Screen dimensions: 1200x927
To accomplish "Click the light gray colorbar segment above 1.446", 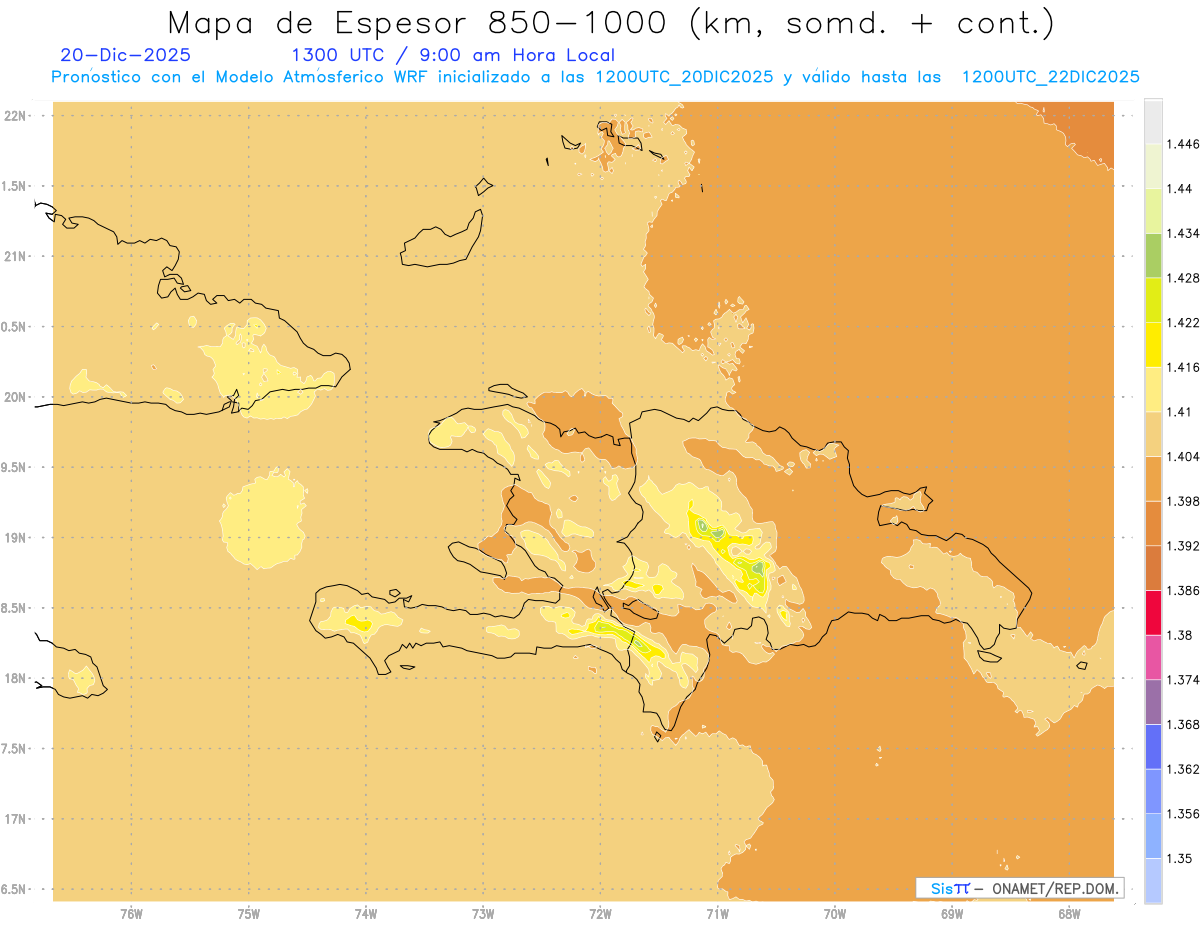I will click(1153, 121).
